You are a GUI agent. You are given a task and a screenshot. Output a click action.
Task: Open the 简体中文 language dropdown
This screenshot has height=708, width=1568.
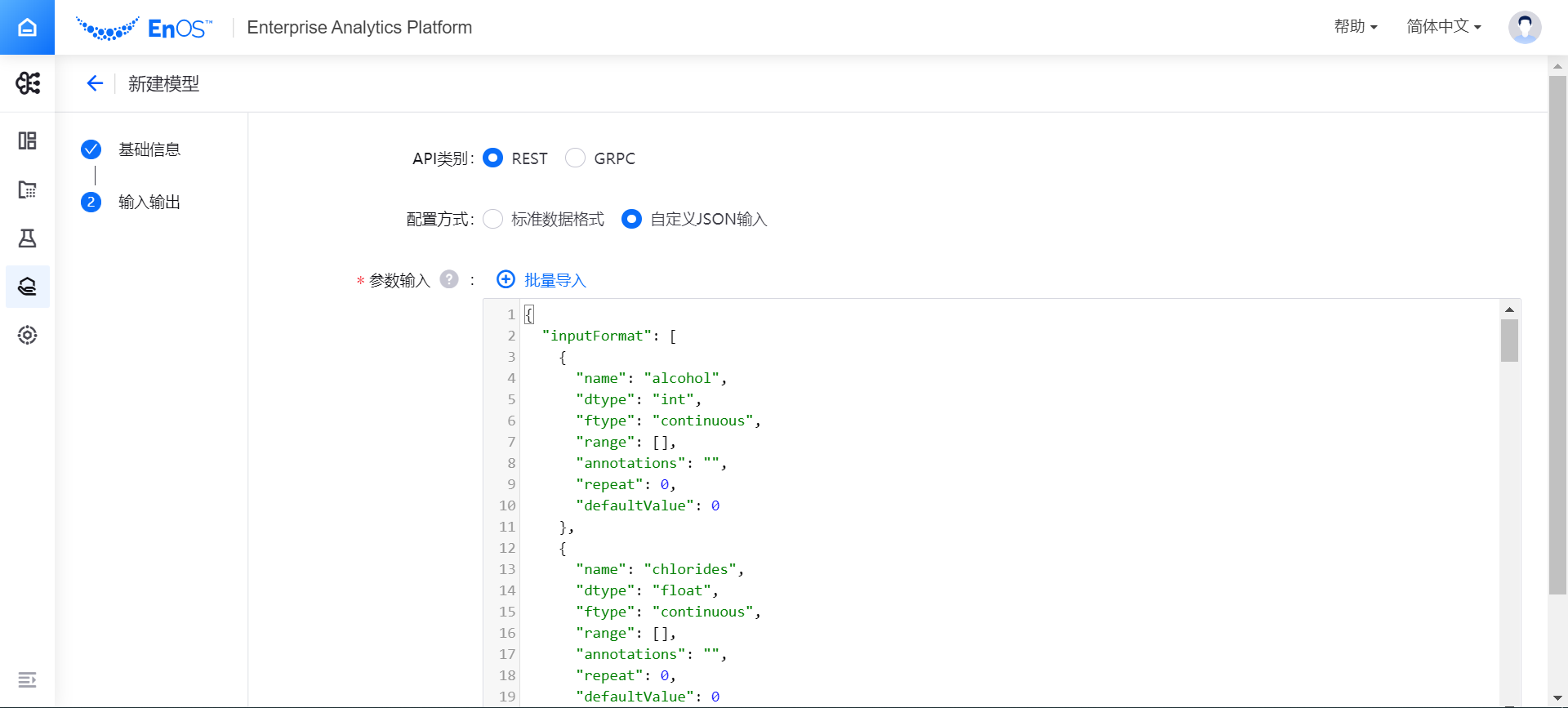coord(1444,27)
